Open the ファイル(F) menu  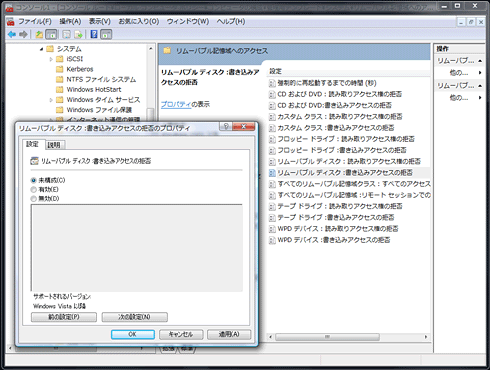pyautogui.click(x=35, y=22)
